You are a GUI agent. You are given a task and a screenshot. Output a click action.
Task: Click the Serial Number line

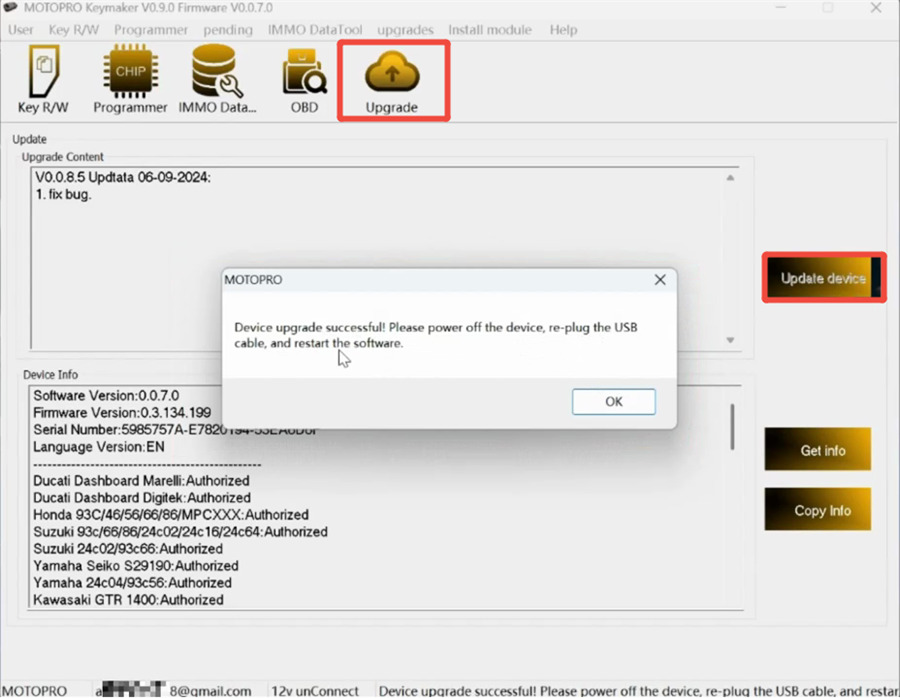click(175, 429)
